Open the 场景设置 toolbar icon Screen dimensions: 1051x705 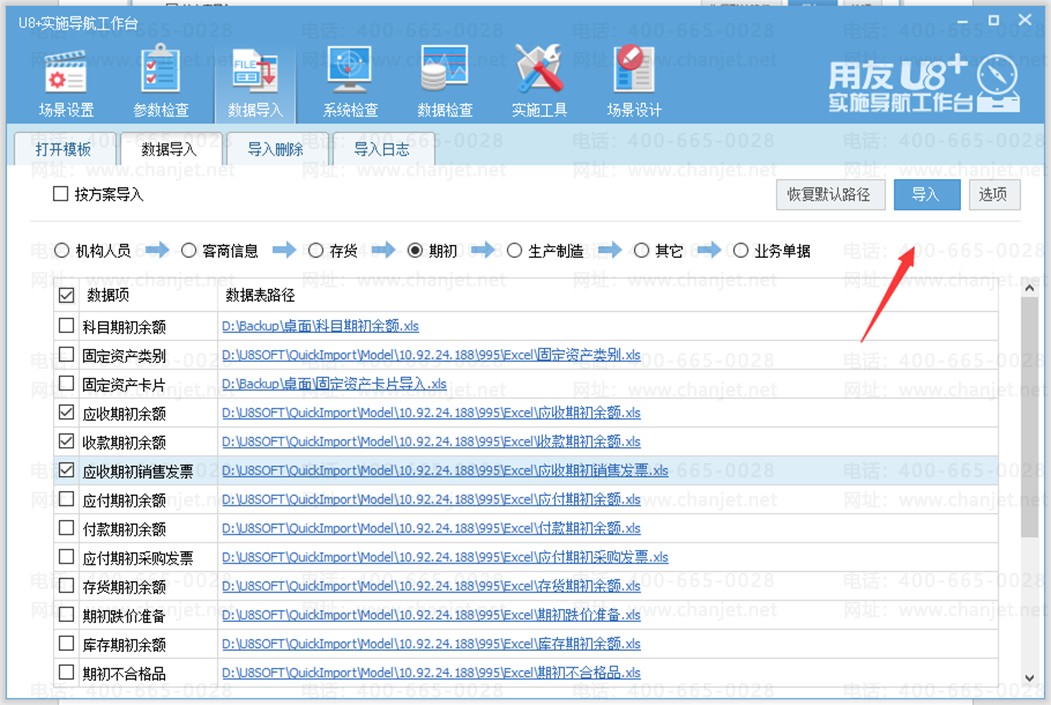(x=66, y=82)
